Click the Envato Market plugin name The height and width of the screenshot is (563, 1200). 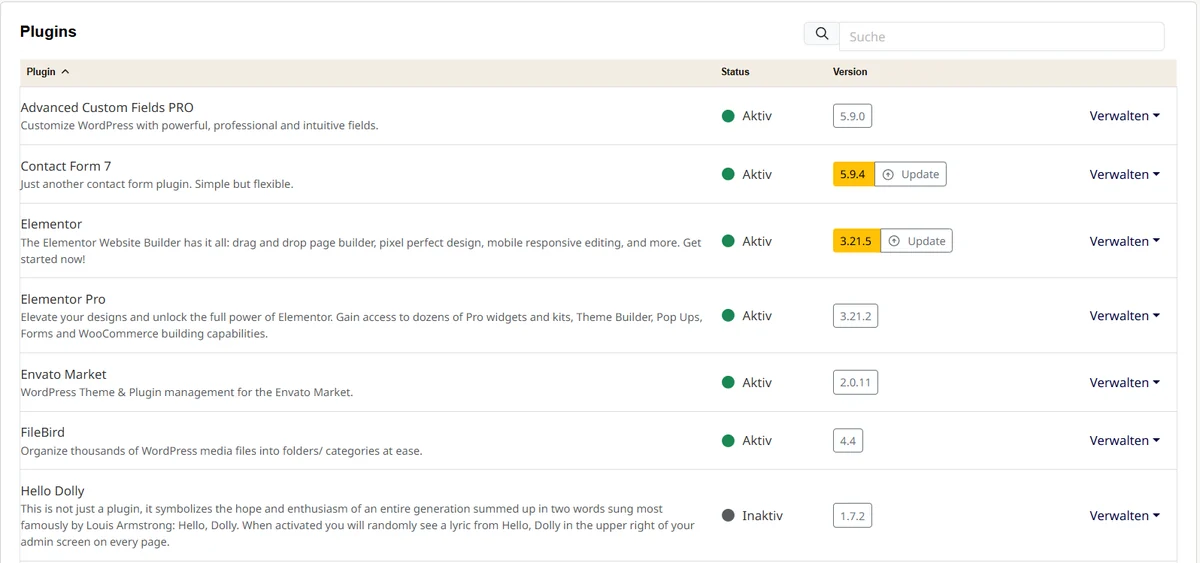(63, 374)
